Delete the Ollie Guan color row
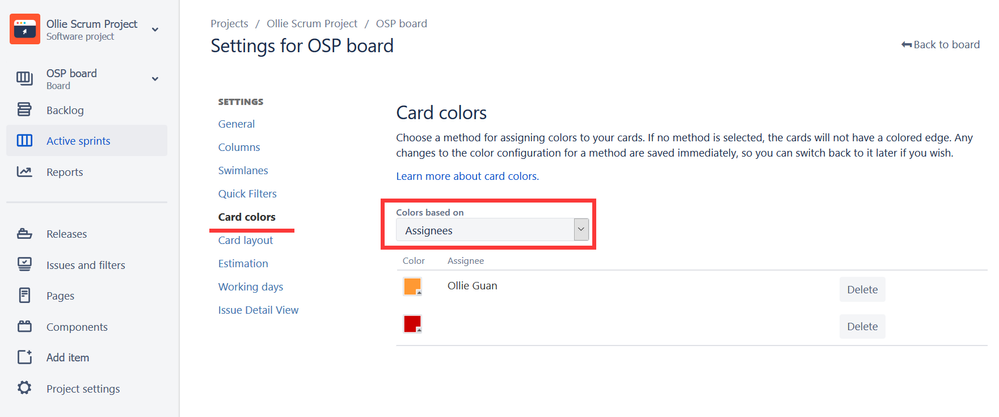Screen dimensions: 999x417 point(862,290)
